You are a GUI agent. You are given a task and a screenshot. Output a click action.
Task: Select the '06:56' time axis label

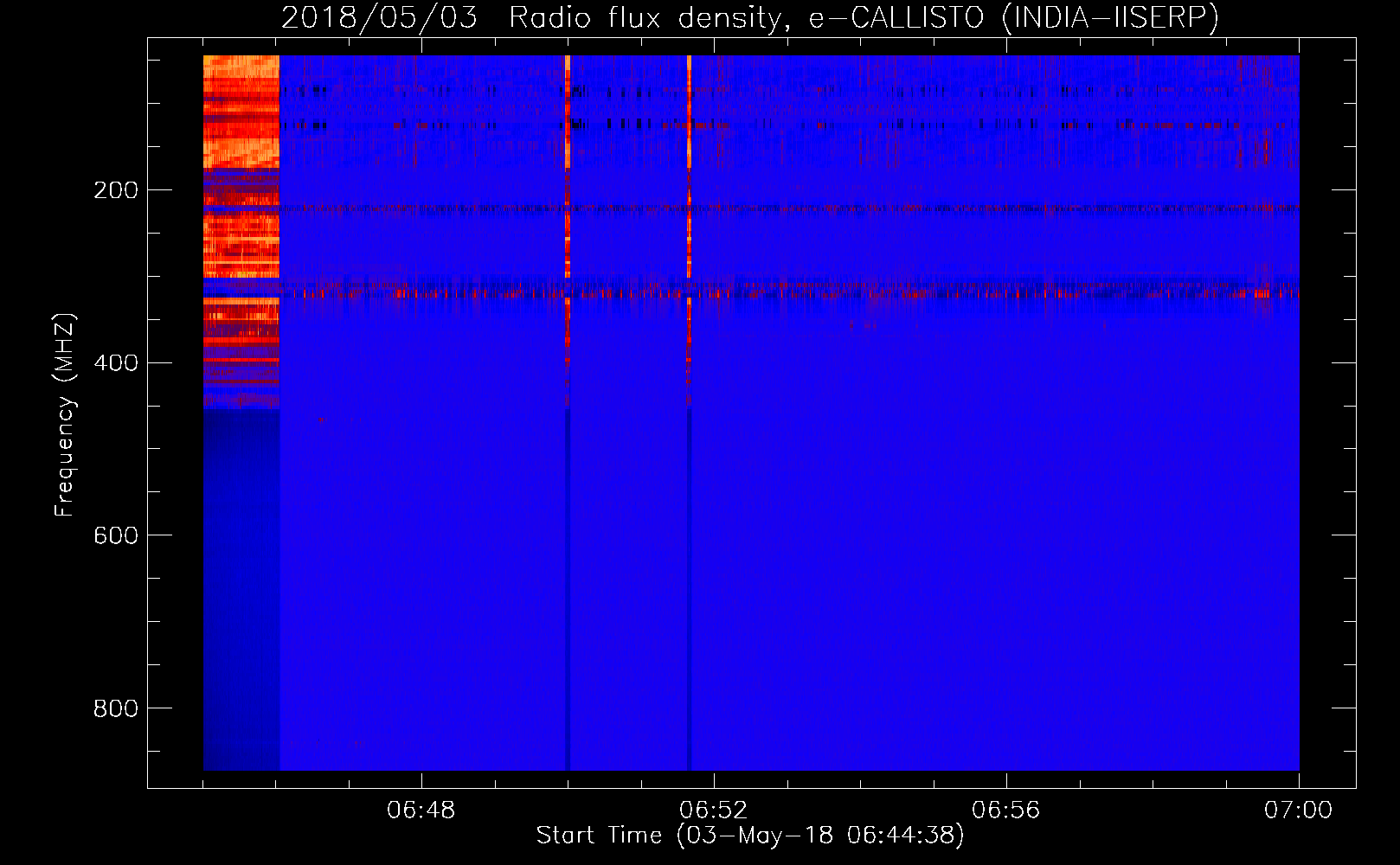pyautogui.click(x=1006, y=811)
